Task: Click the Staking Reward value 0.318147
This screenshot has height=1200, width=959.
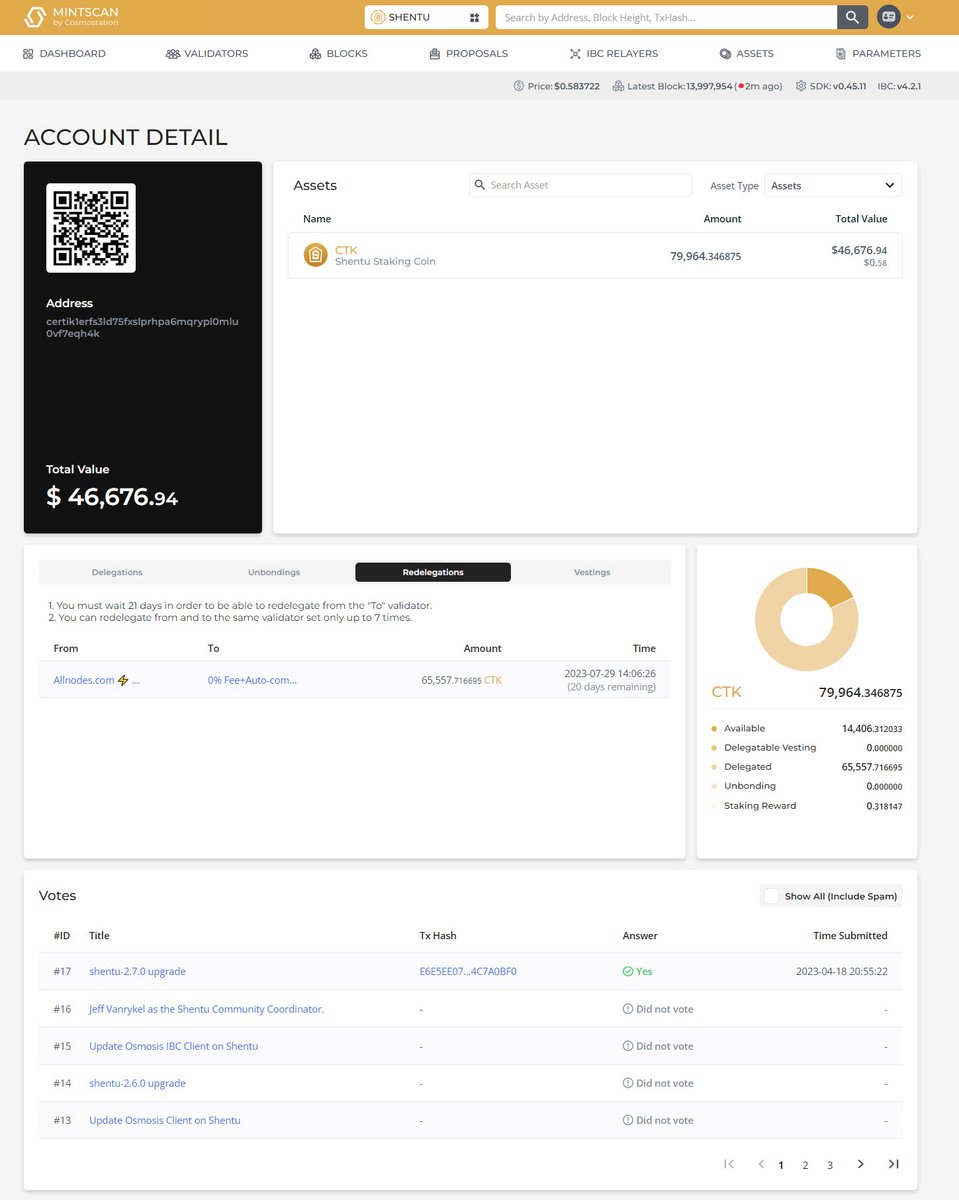Action: tap(885, 806)
